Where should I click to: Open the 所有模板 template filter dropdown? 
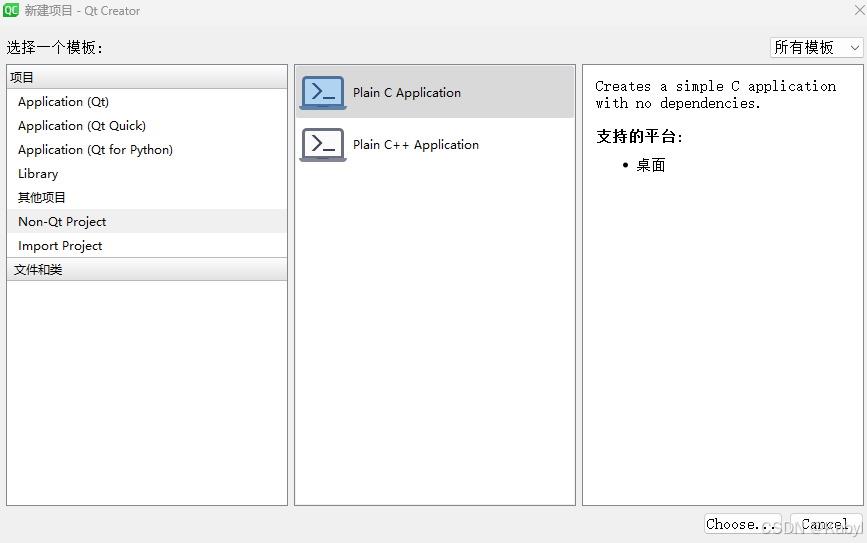[816, 48]
